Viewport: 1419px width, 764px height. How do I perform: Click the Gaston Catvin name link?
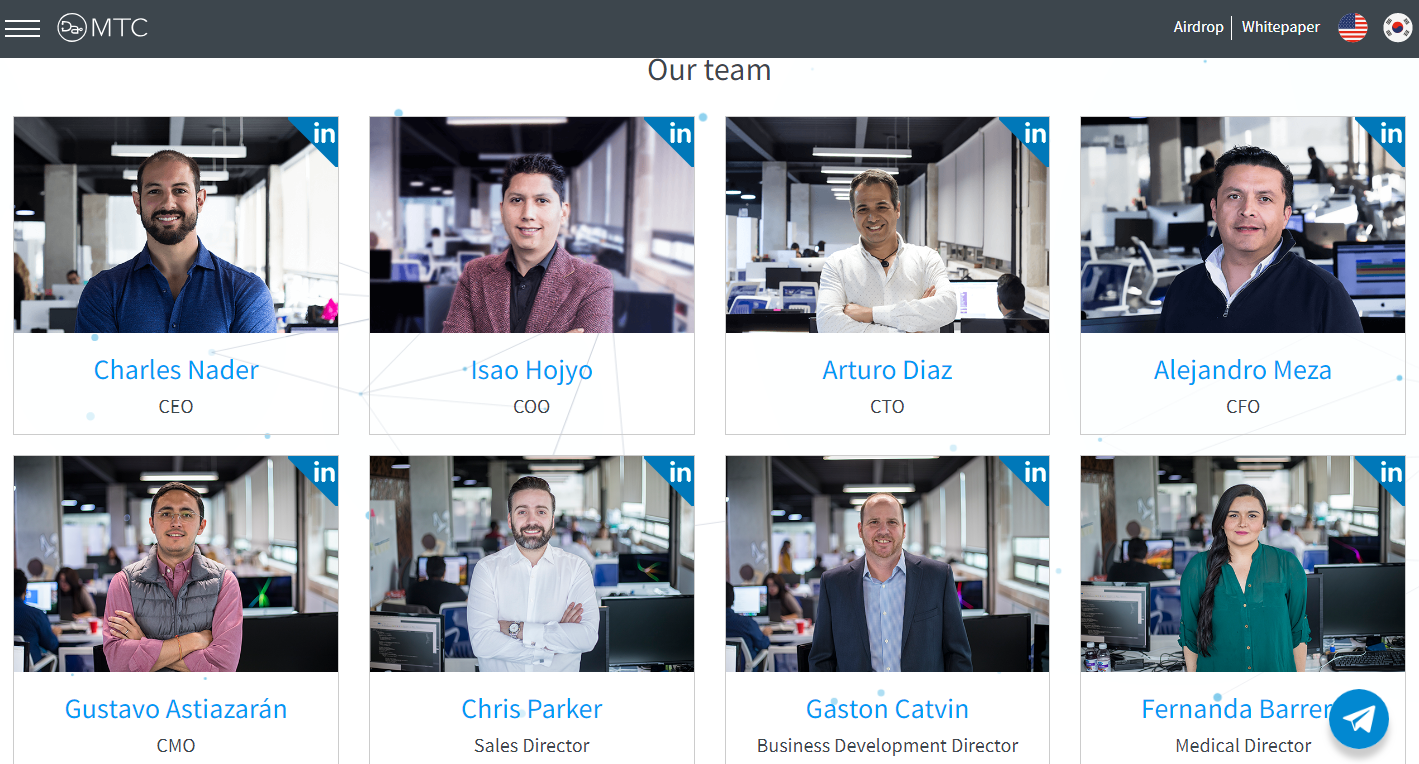887,709
